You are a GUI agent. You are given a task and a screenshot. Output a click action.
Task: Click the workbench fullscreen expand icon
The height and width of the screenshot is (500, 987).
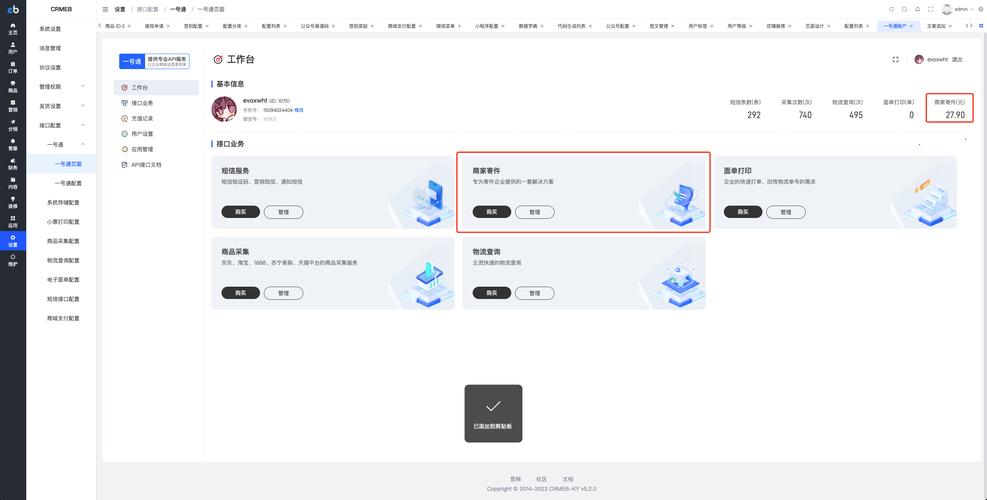(x=896, y=59)
